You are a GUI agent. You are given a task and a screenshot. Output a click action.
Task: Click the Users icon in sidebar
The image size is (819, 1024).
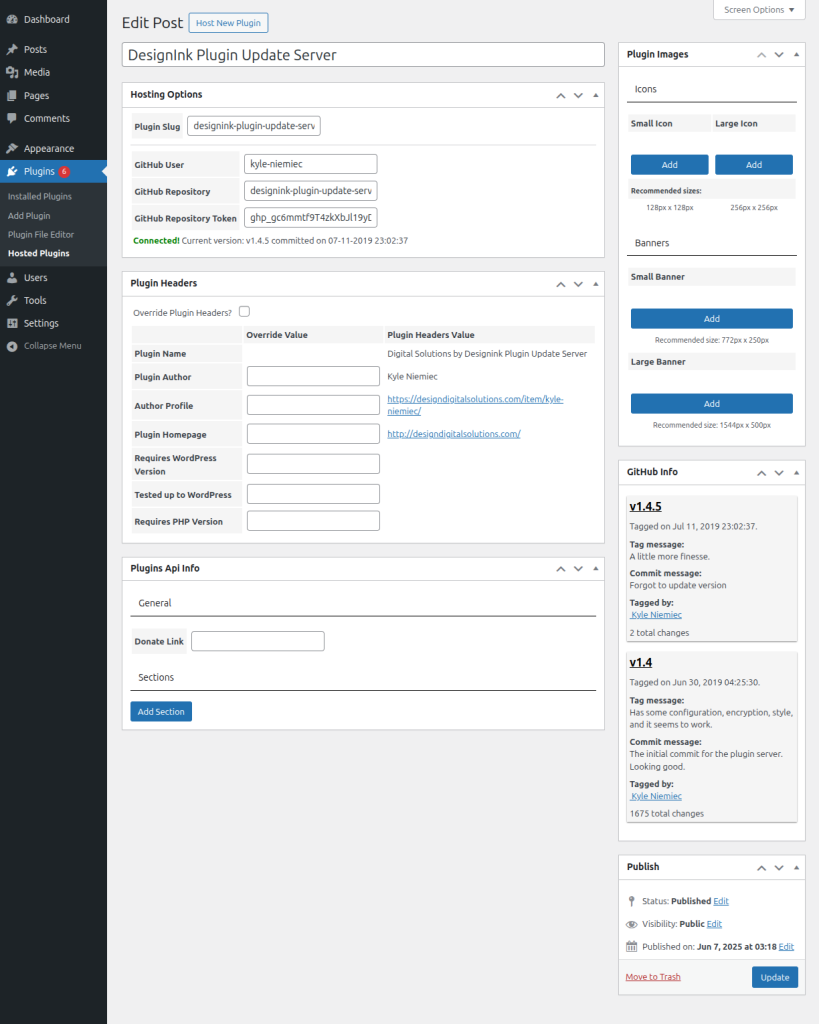pos(12,277)
